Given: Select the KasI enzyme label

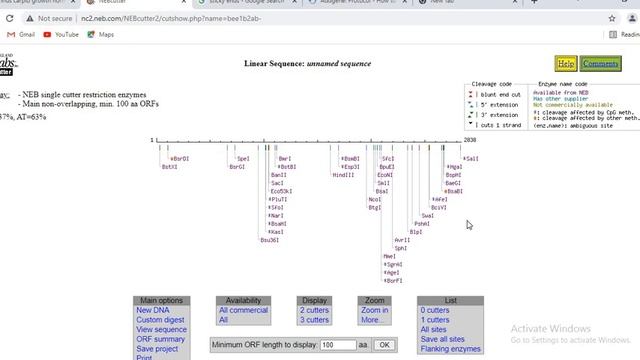Looking at the screenshot, I should pos(277,232).
